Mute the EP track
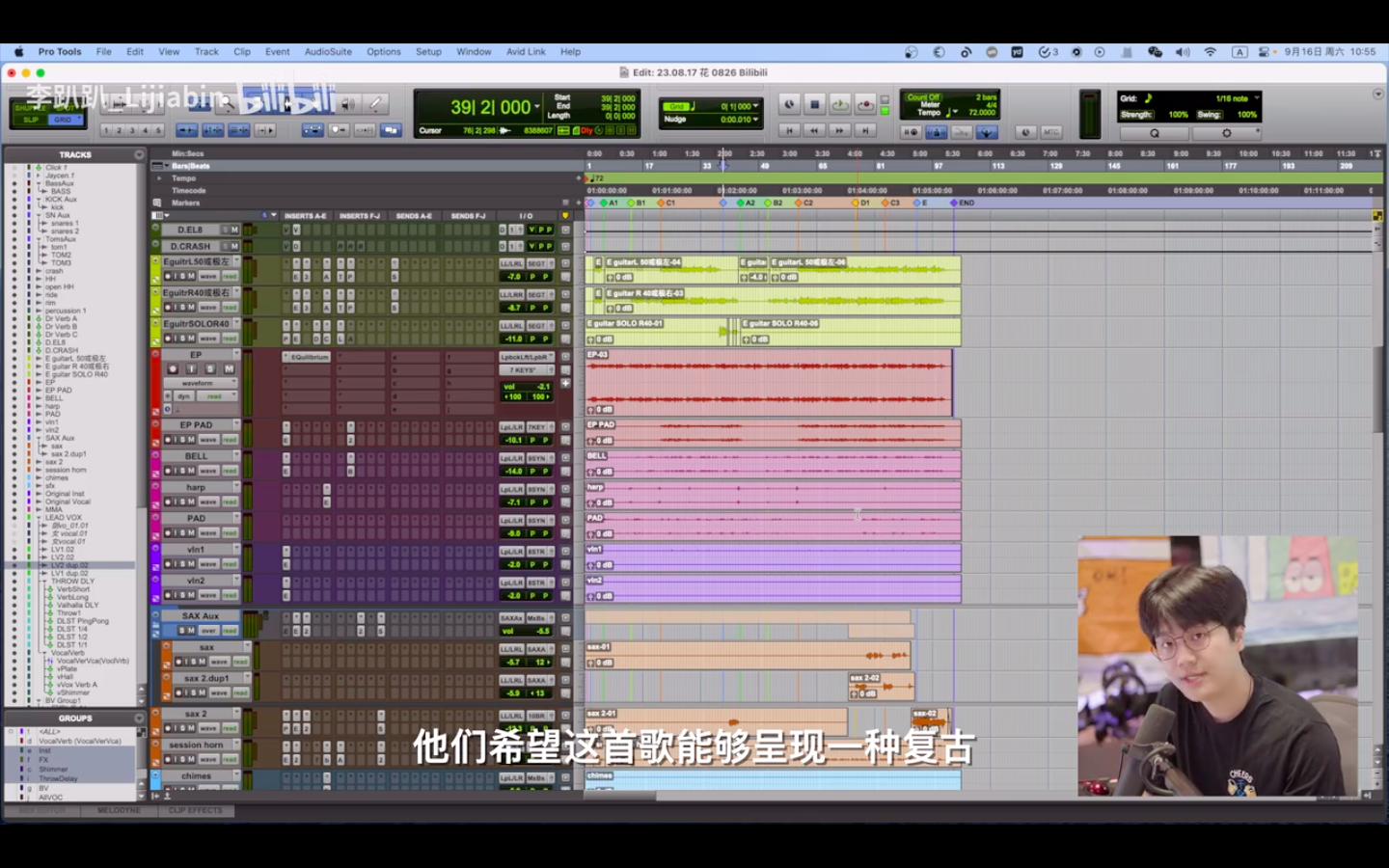 (229, 368)
